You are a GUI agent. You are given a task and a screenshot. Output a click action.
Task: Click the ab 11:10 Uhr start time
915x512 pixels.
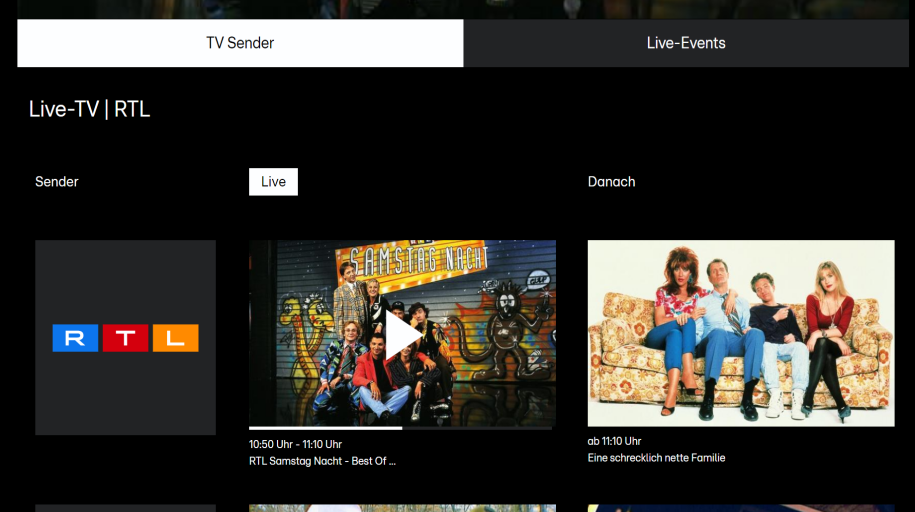click(614, 441)
